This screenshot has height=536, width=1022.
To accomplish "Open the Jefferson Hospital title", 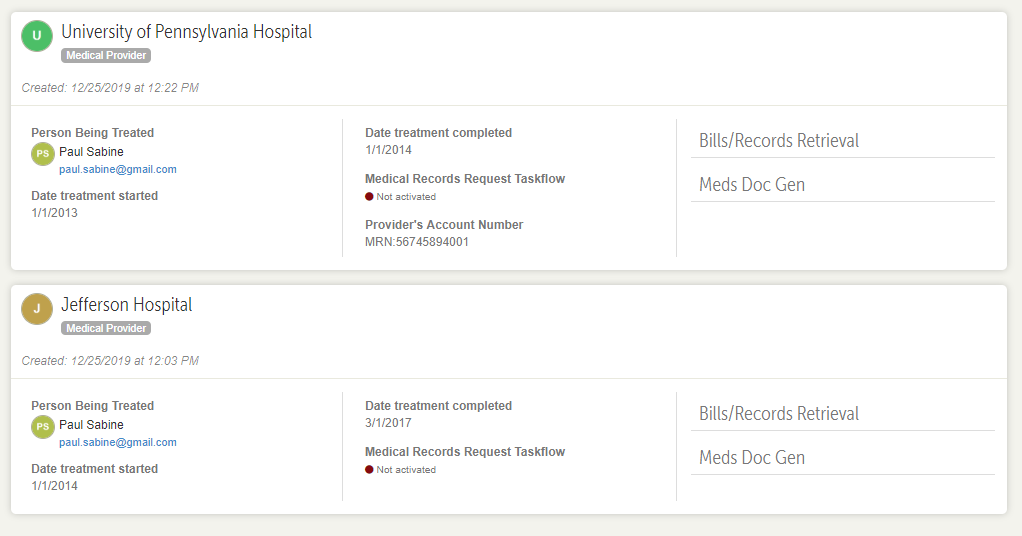I will (x=127, y=305).
